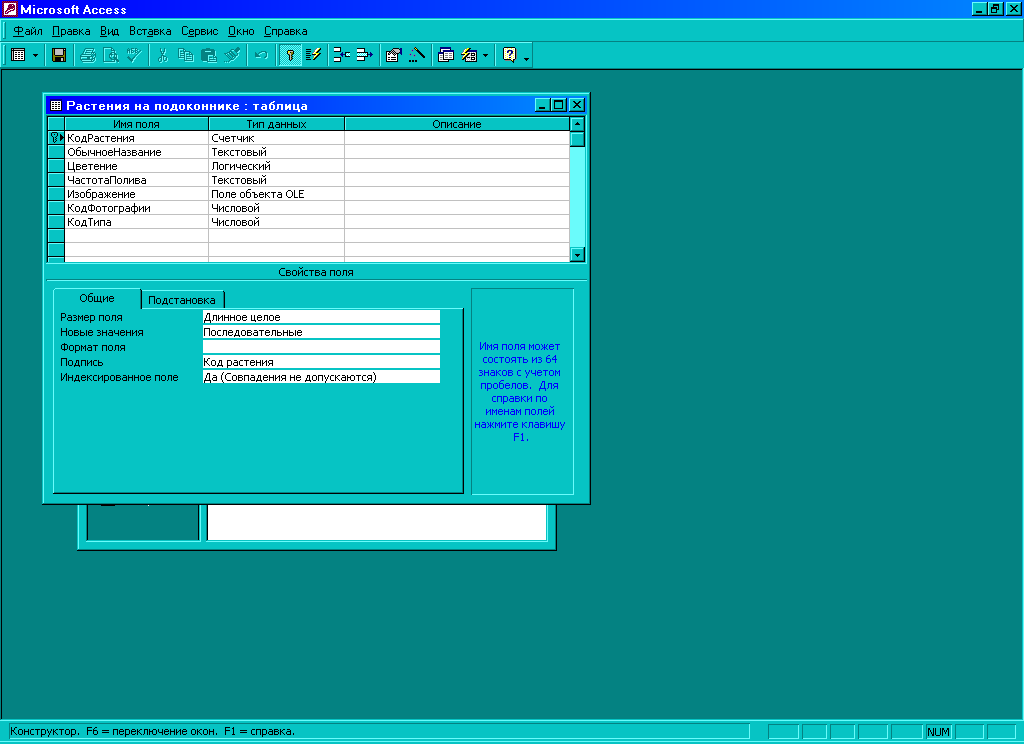Click the Индексированное поле value box
Image resolution: width=1024 pixels, height=744 pixels.
pyautogui.click(x=321, y=377)
